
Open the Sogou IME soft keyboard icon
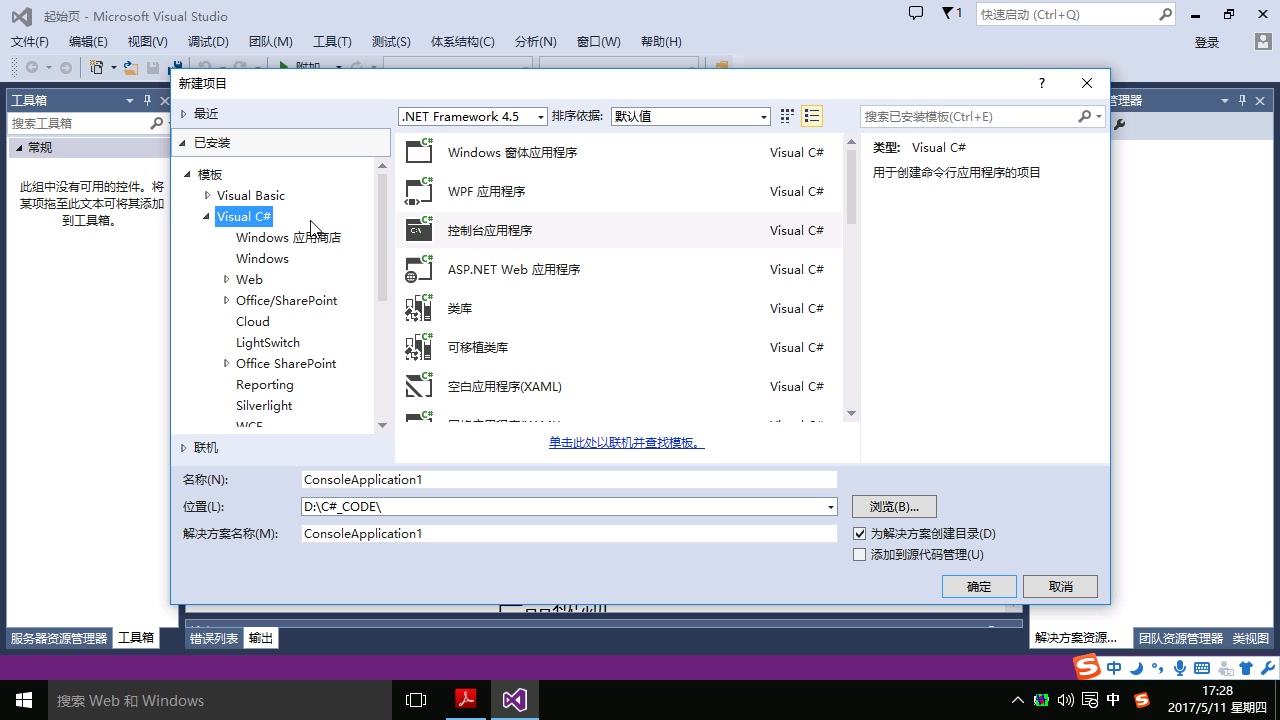[1201, 668]
